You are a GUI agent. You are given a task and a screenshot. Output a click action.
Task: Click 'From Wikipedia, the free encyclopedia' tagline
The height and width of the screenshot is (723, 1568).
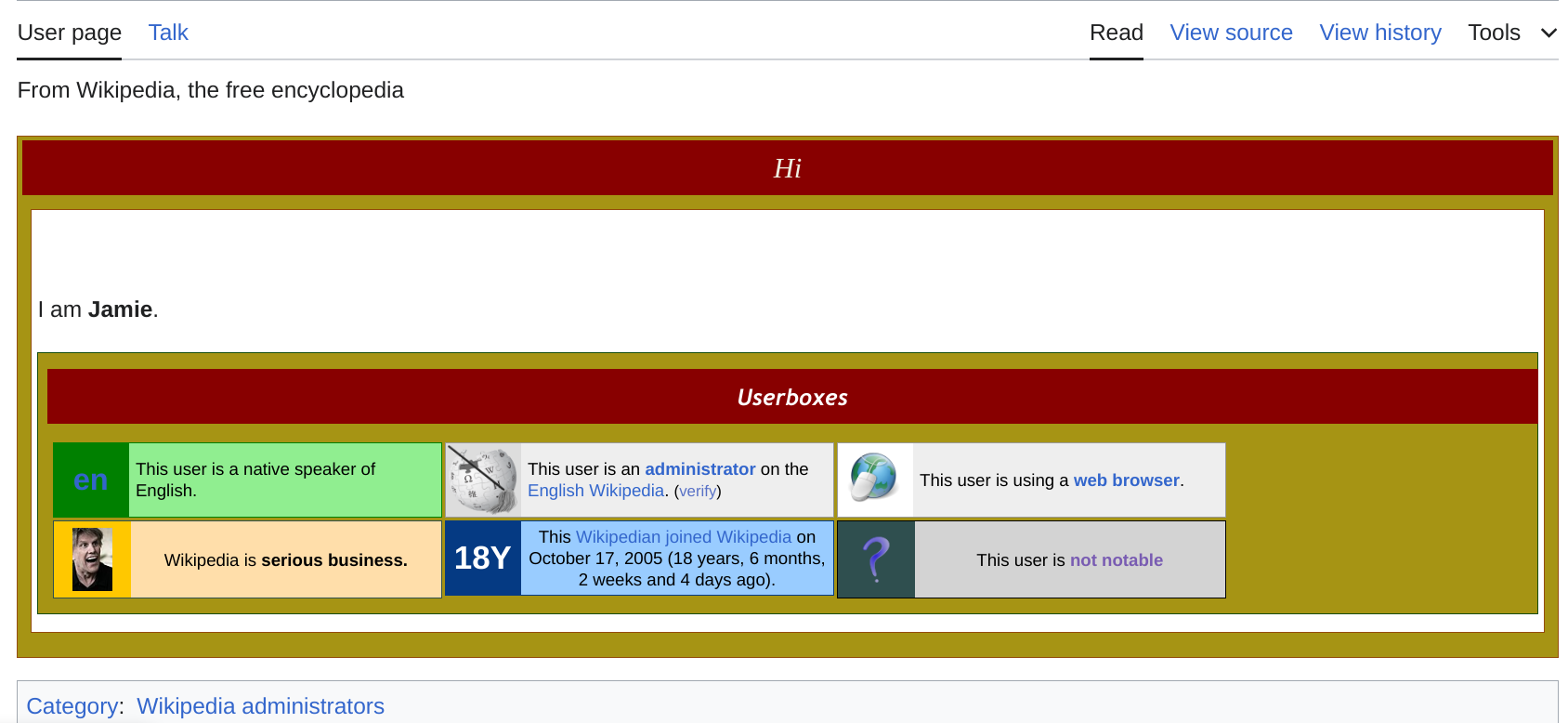click(x=211, y=90)
